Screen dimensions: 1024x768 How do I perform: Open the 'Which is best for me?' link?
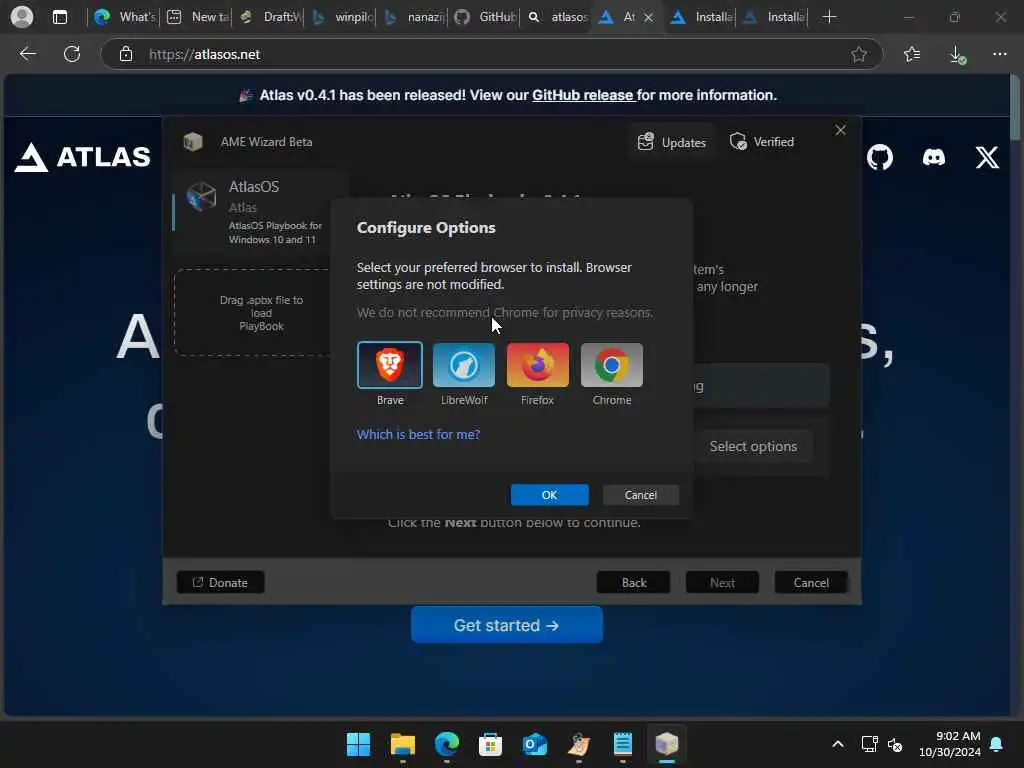pyautogui.click(x=418, y=434)
